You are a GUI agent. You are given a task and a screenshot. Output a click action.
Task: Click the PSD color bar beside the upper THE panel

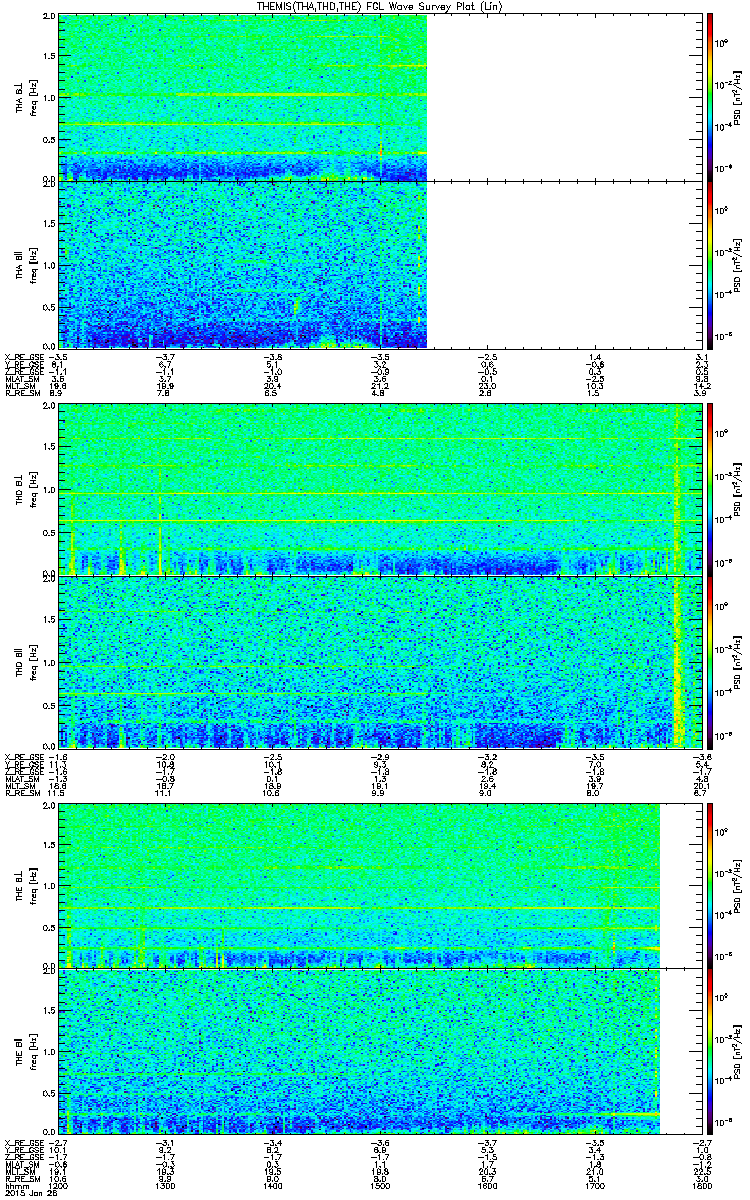[x=709, y=885]
